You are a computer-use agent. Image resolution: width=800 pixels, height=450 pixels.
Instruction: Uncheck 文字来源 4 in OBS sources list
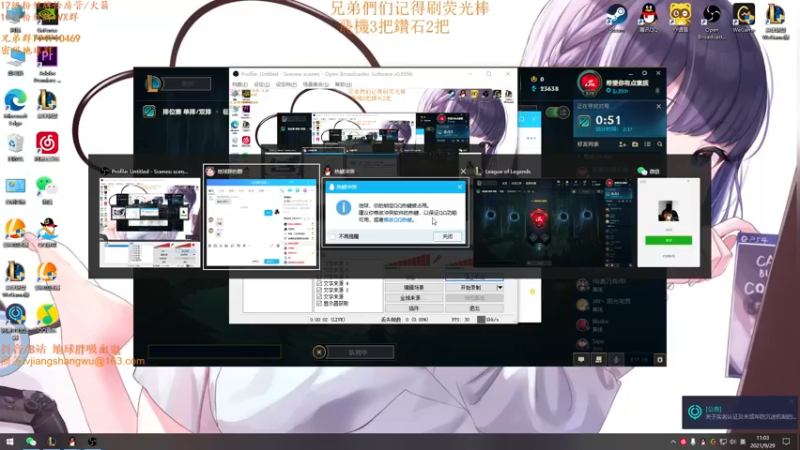coord(319,283)
